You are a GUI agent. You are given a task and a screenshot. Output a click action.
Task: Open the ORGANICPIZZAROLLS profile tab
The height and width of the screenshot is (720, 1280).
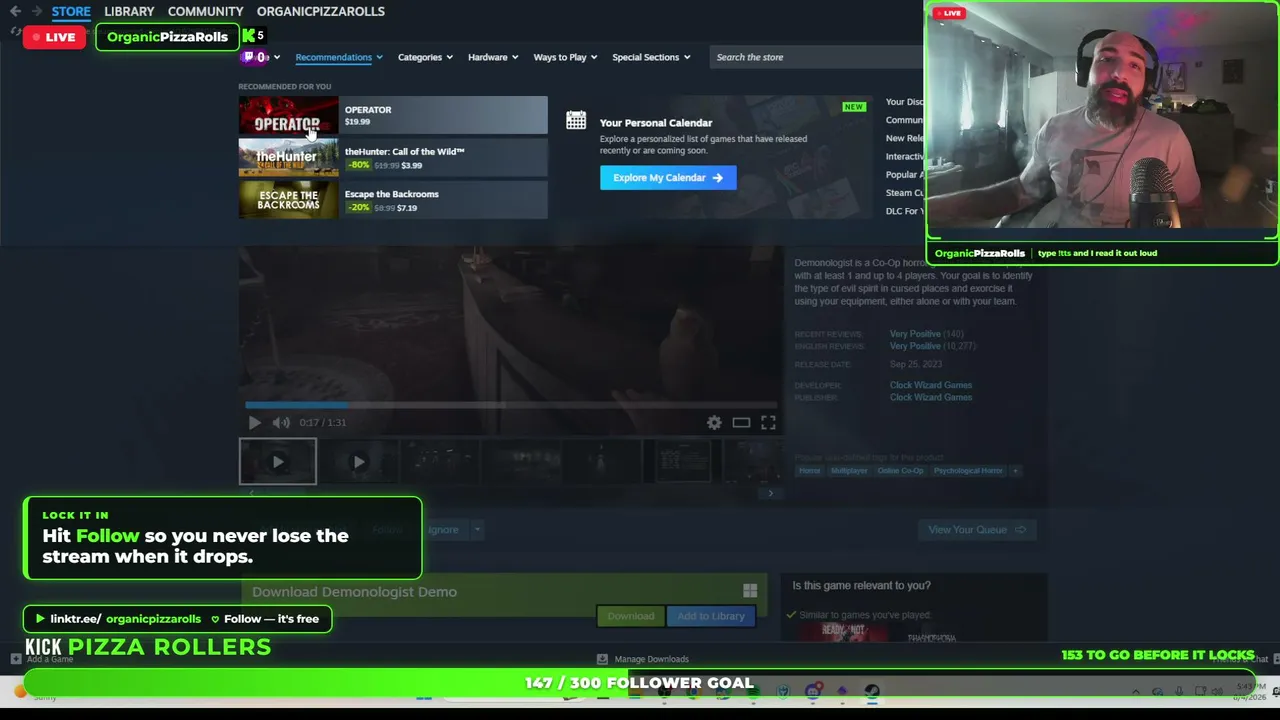click(321, 11)
